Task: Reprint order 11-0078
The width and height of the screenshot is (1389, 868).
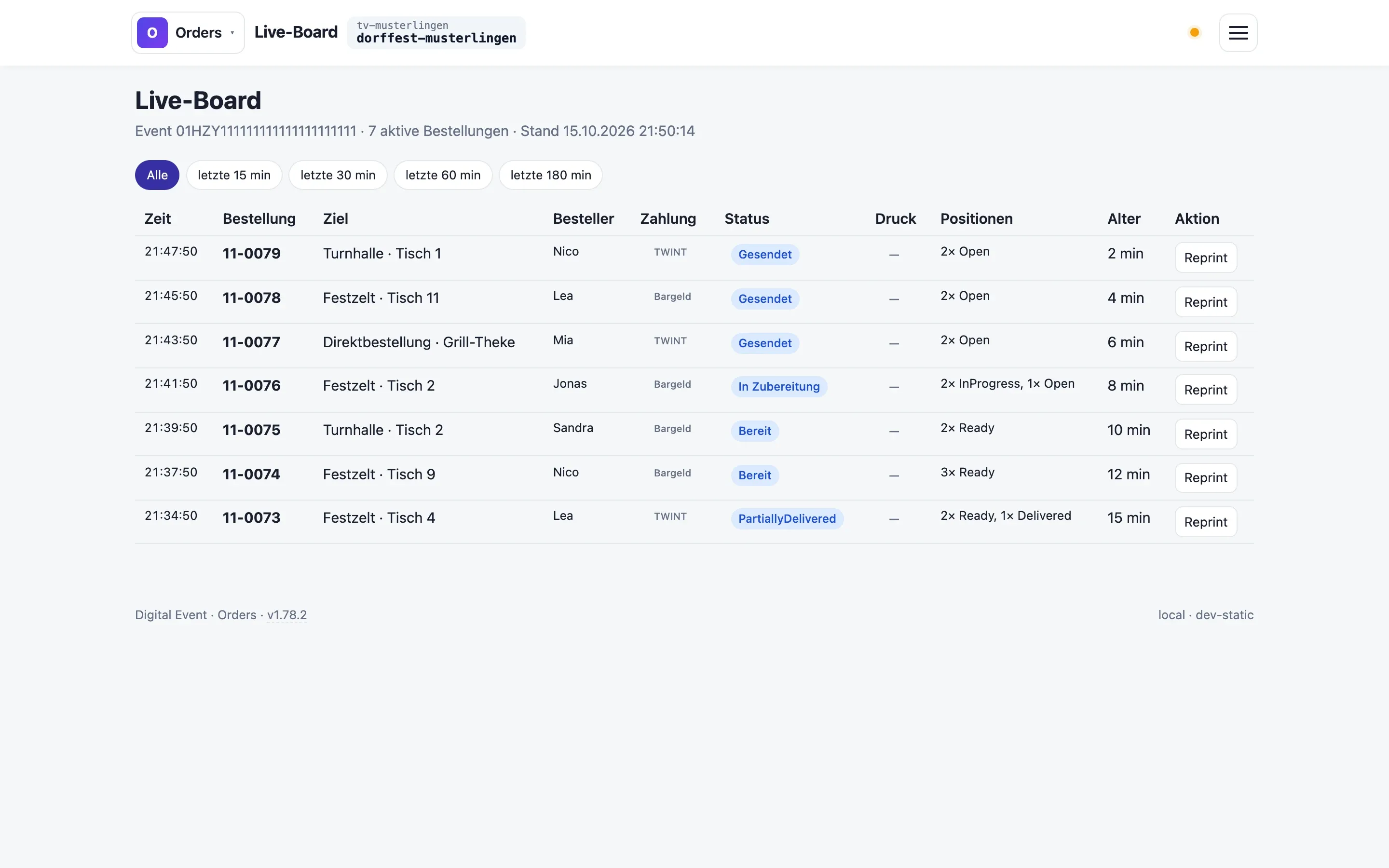Action: pyautogui.click(x=1205, y=302)
